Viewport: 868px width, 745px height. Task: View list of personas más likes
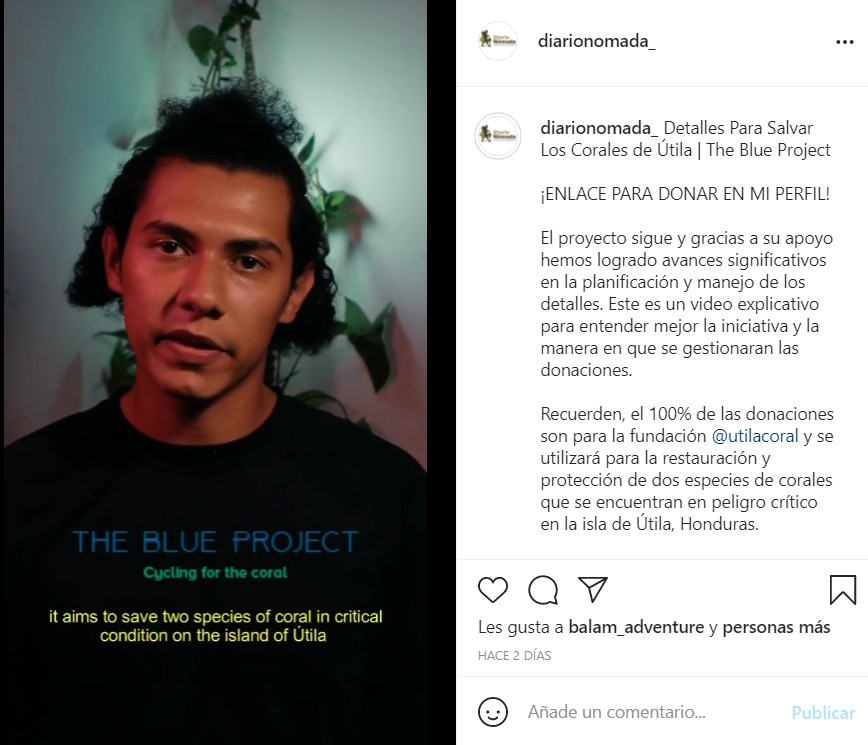tap(776, 627)
